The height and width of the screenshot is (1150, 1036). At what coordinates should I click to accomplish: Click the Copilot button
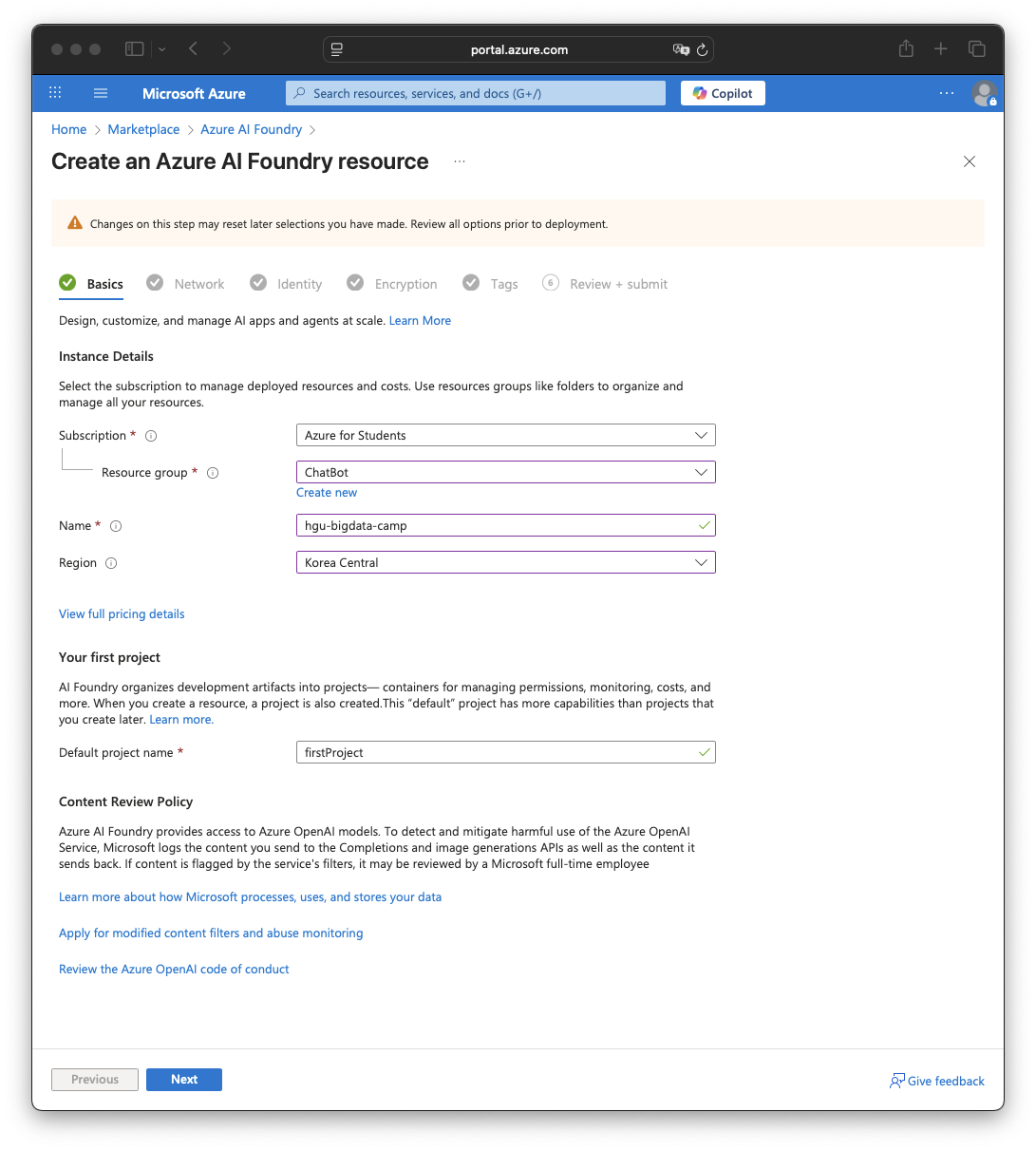723,93
